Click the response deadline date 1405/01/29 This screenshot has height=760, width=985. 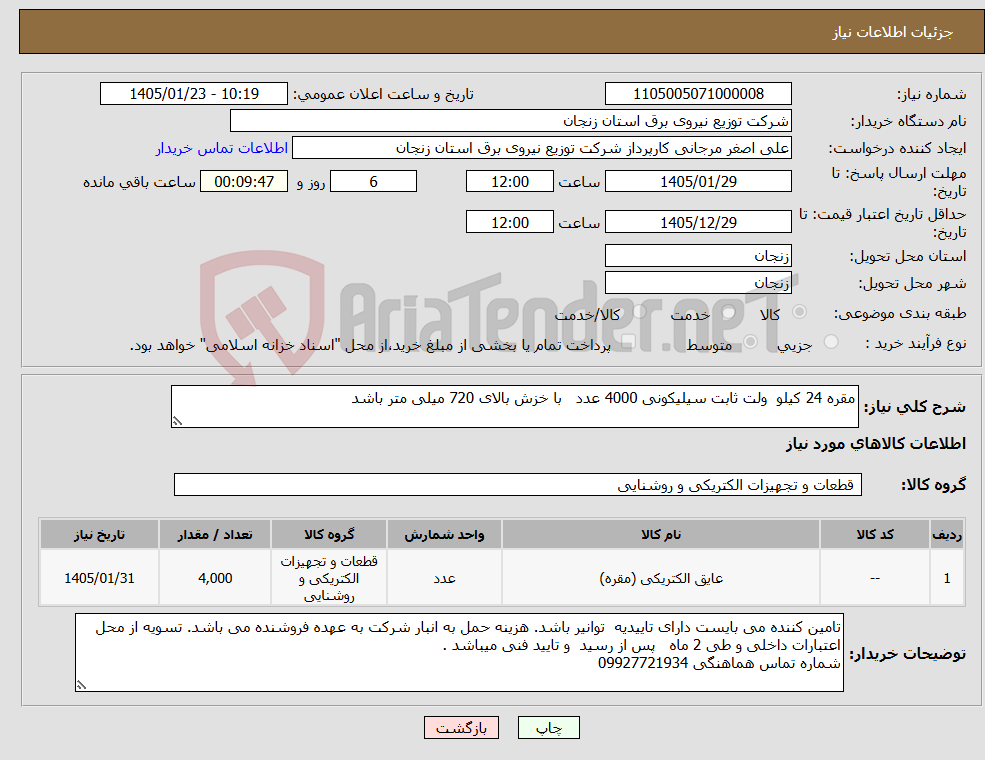(698, 182)
